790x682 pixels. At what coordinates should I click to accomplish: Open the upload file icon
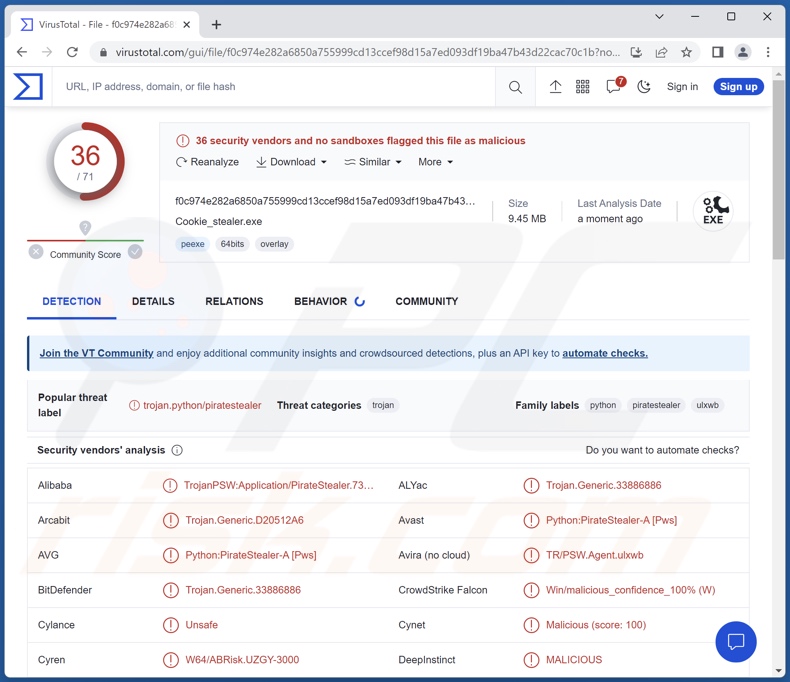(555, 87)
